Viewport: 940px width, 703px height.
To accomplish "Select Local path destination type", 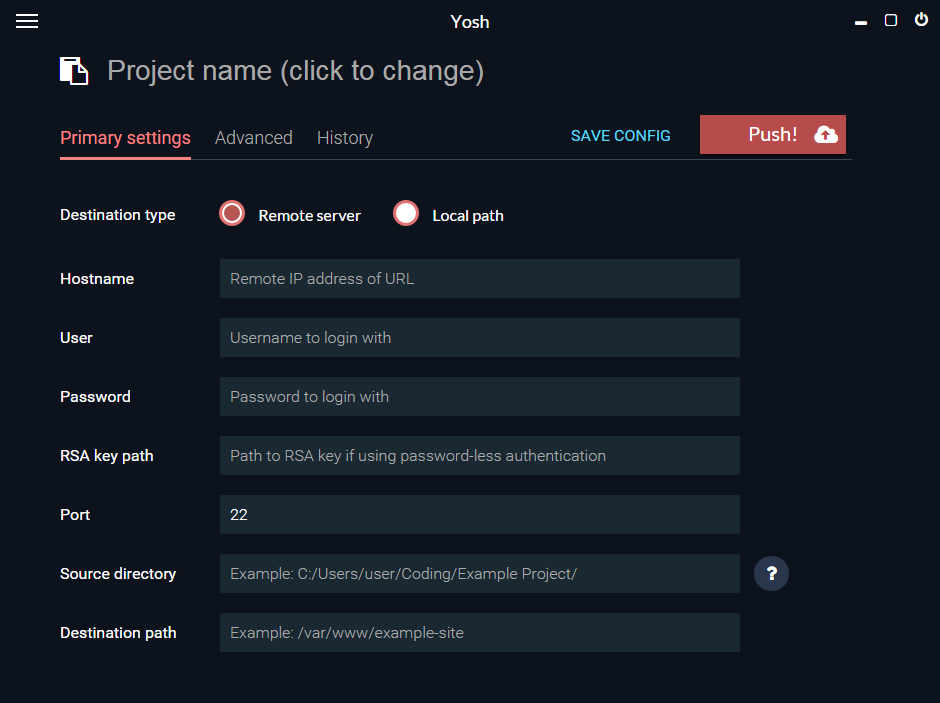I will 406,213.
